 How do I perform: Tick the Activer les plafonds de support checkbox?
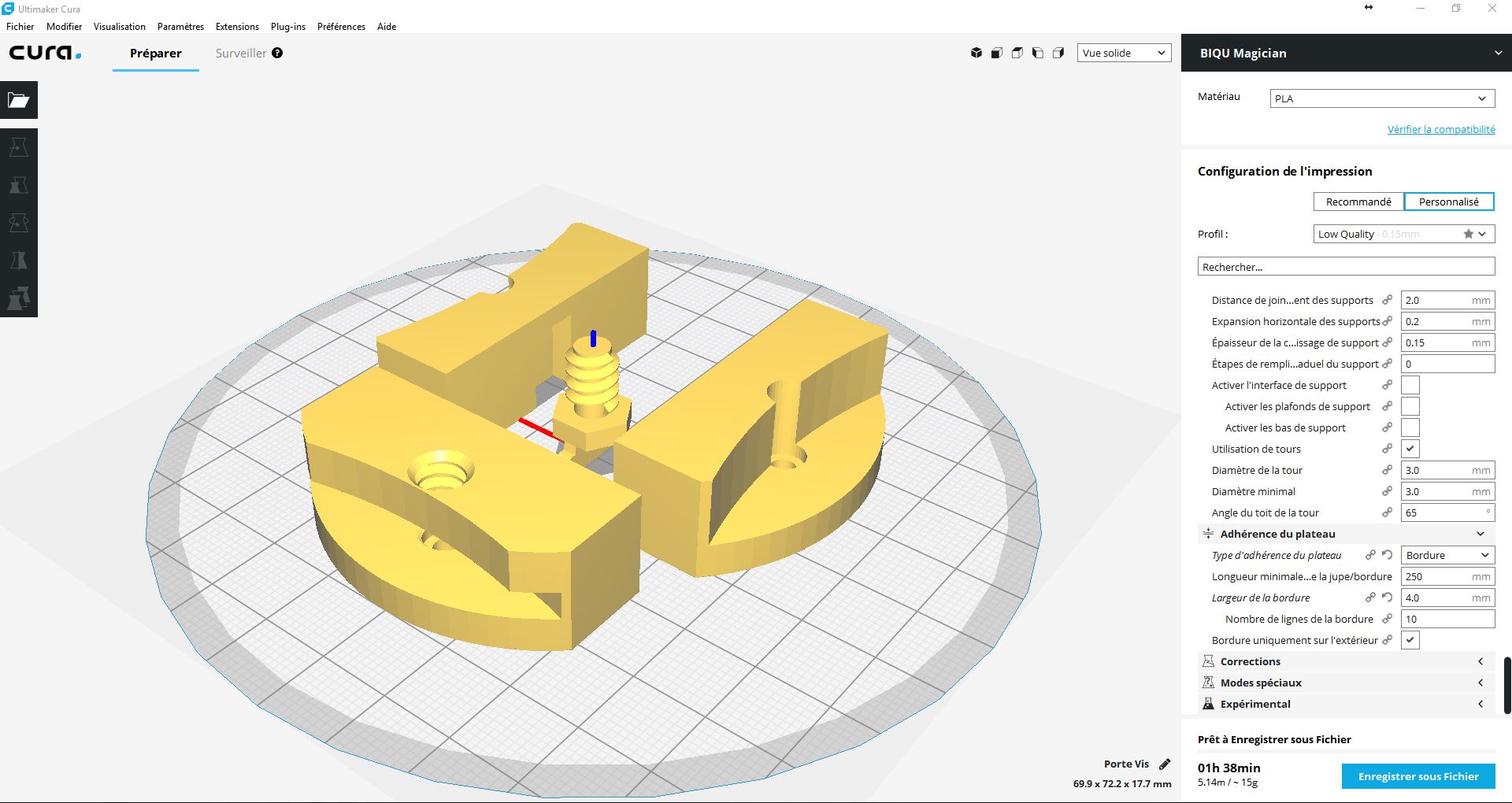click(x=1410, y=406)
